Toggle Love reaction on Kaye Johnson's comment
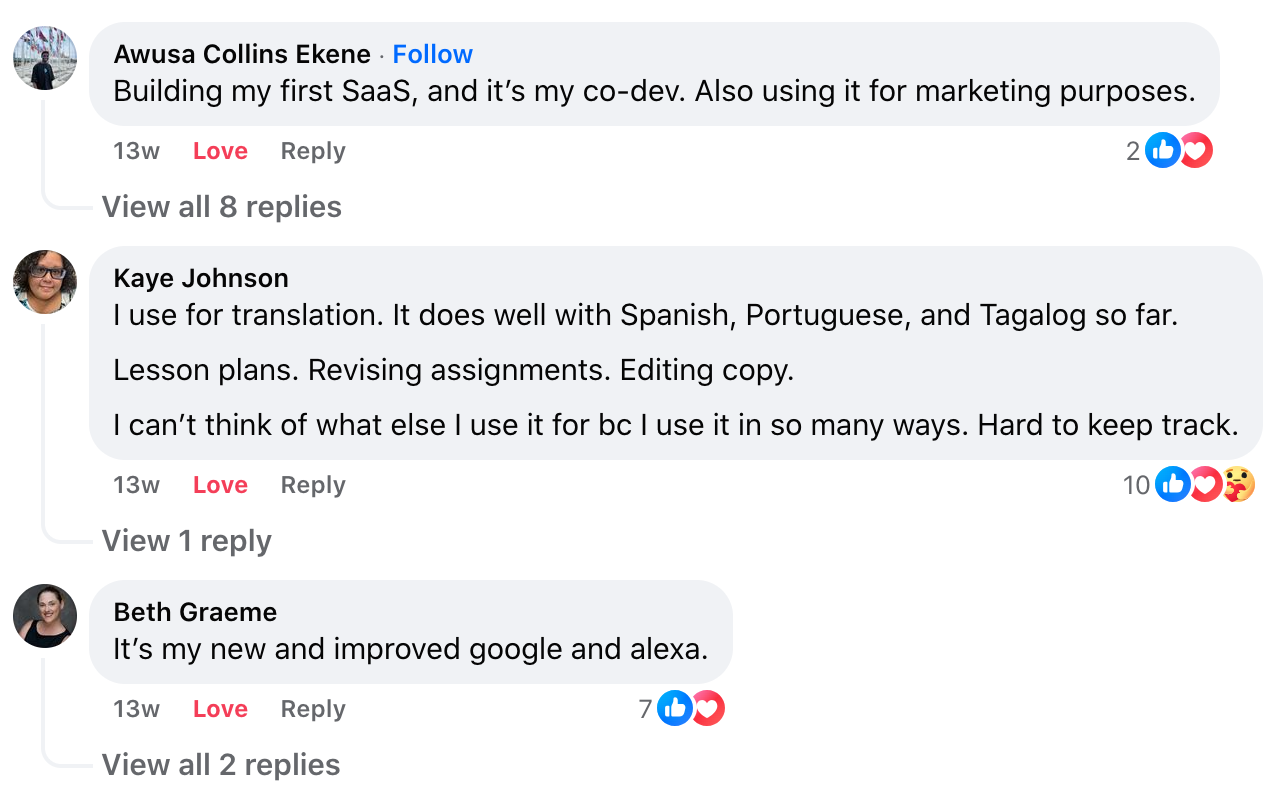 coord(220,485)
